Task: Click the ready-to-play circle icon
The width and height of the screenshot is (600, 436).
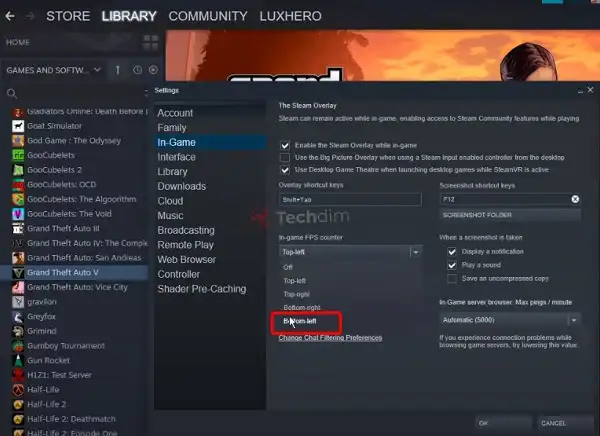Action: click(x=153, y=70)
